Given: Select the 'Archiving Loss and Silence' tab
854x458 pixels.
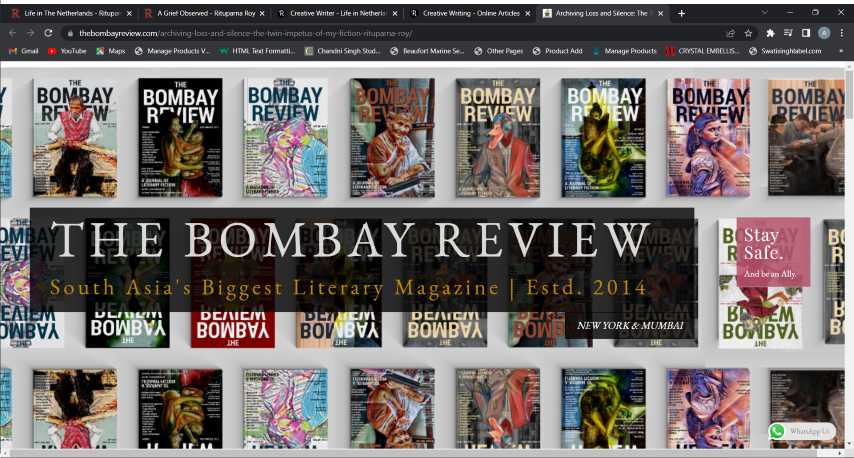Looking at the screenshot, I should click(x=602, y=13).
